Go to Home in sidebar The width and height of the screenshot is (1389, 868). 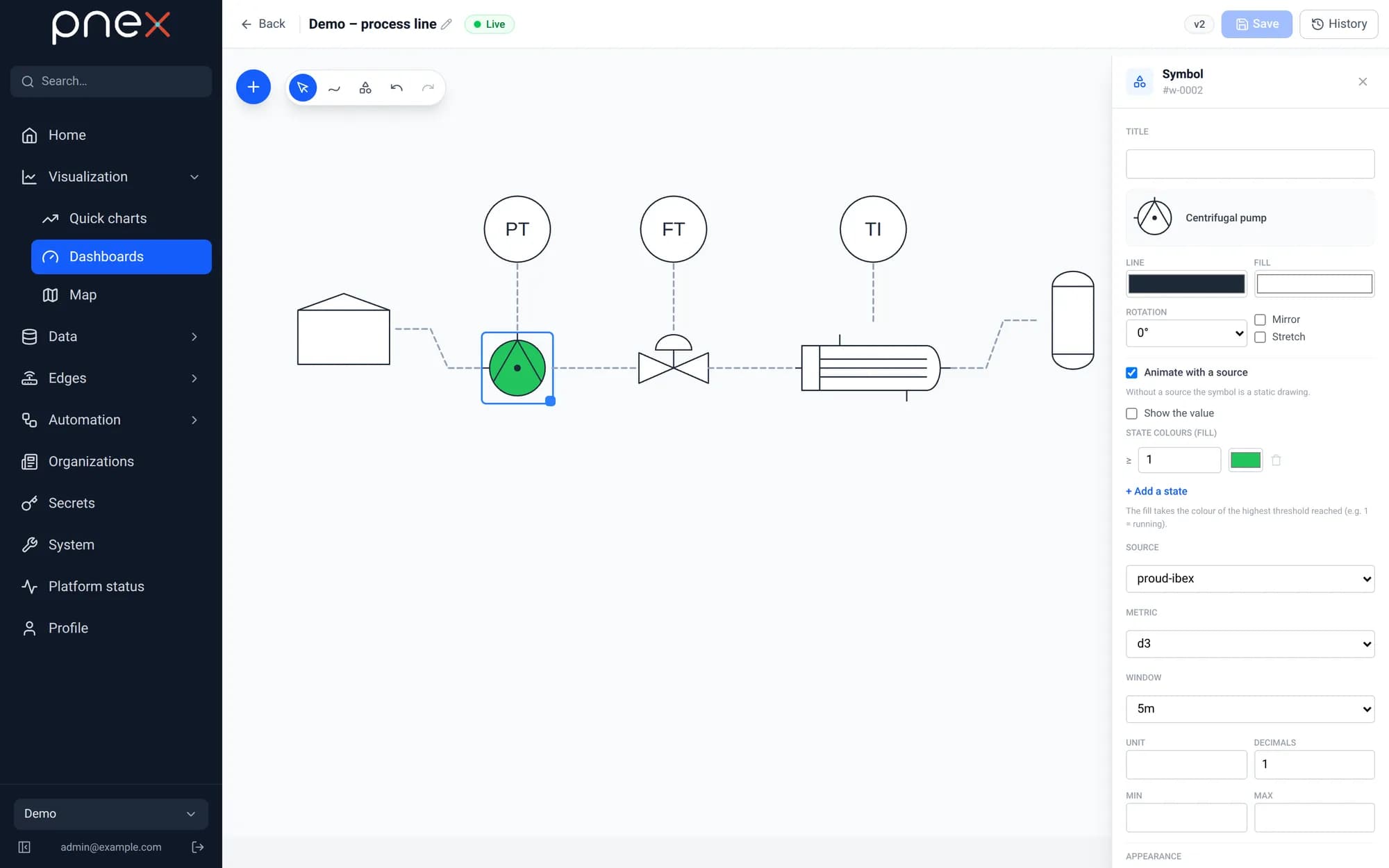(x=111, y=135)
